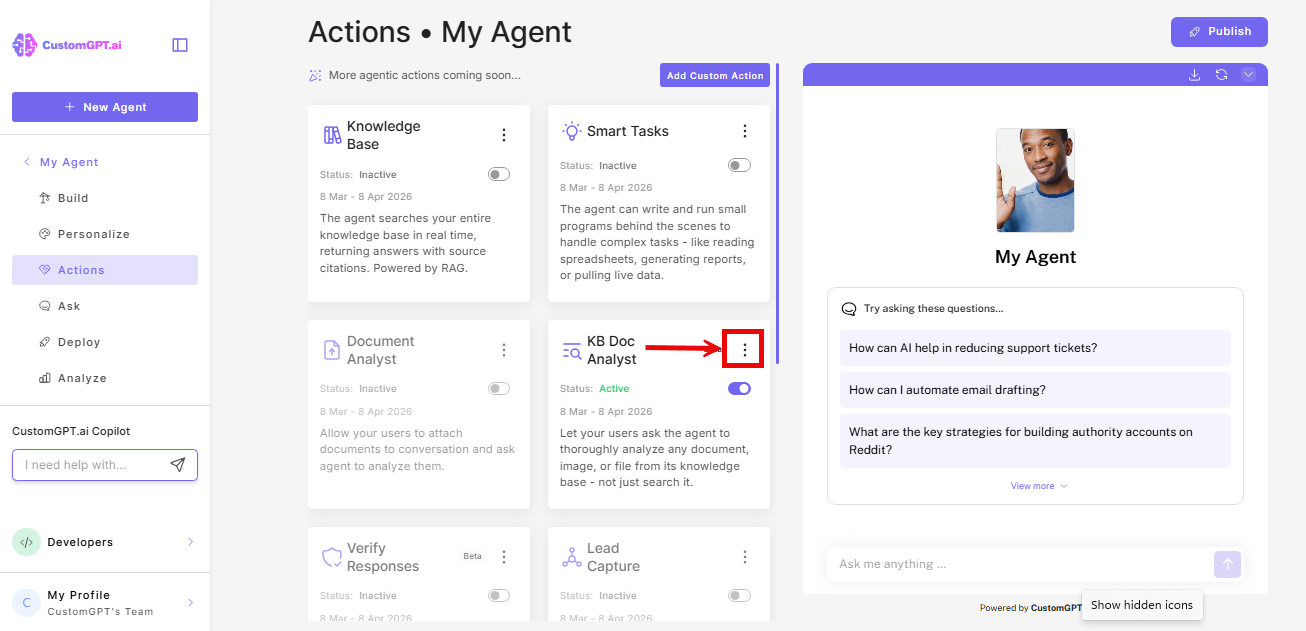This screenshot has width=1306, height=631.
Task: Open Smart Tasks three-dot menu
Action: 744,131
